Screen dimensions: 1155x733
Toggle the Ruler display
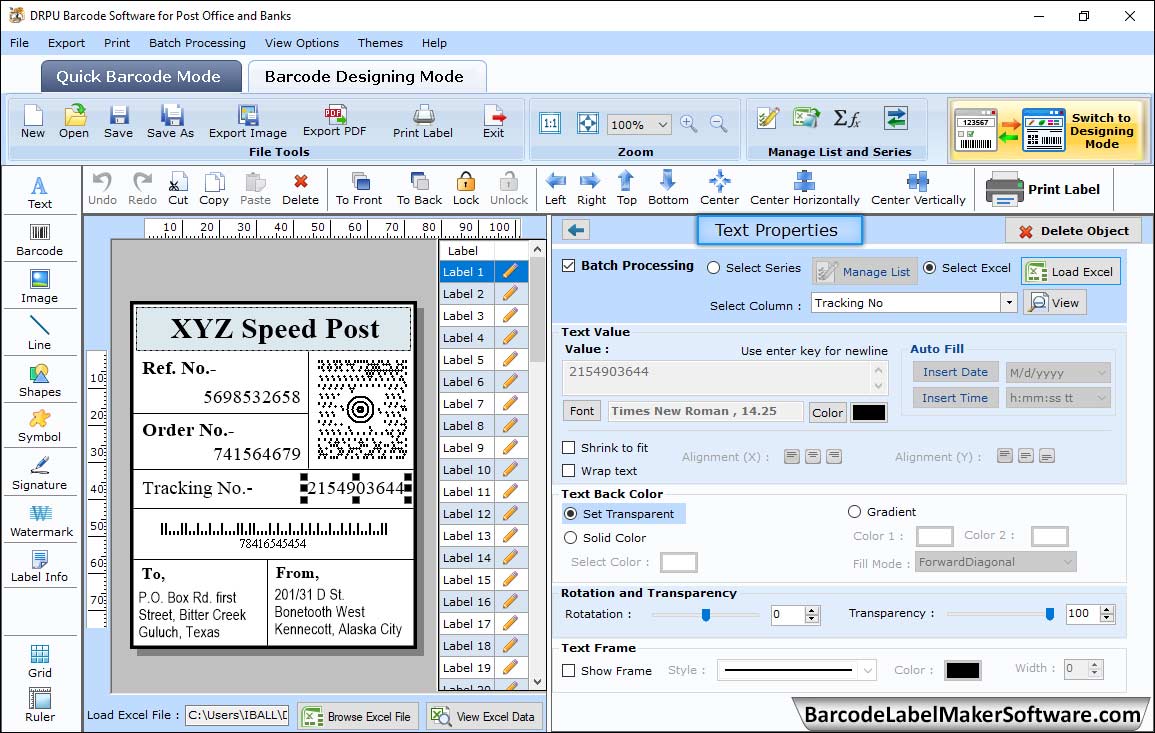pyautogui.click(x=40, y=705)
